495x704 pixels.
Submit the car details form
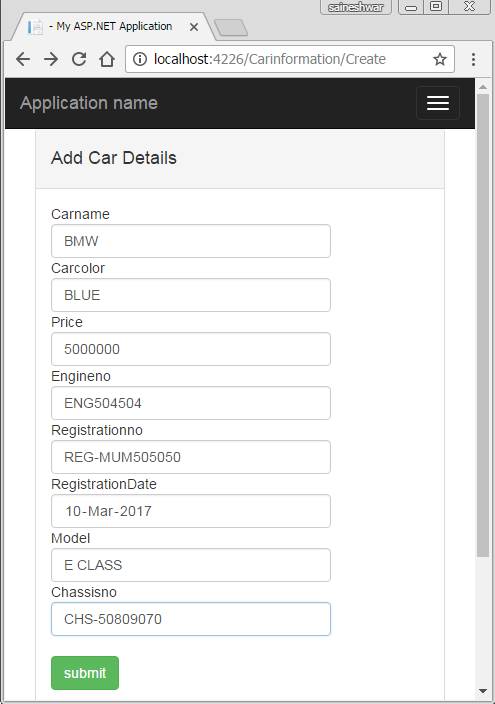pyautogui.click(x=85, y=673)
